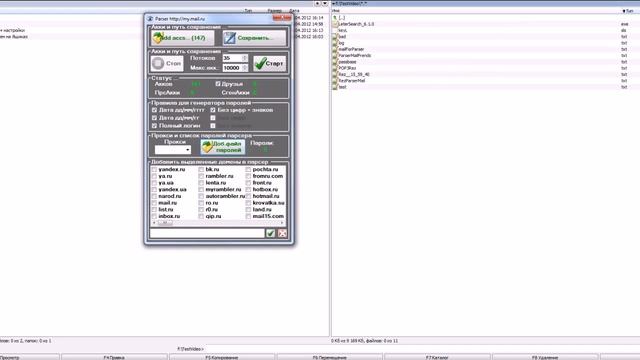The width and height of the screenshot is (640, 360).
Task: Check the ya.ua domain box
Action: point(154,183)
